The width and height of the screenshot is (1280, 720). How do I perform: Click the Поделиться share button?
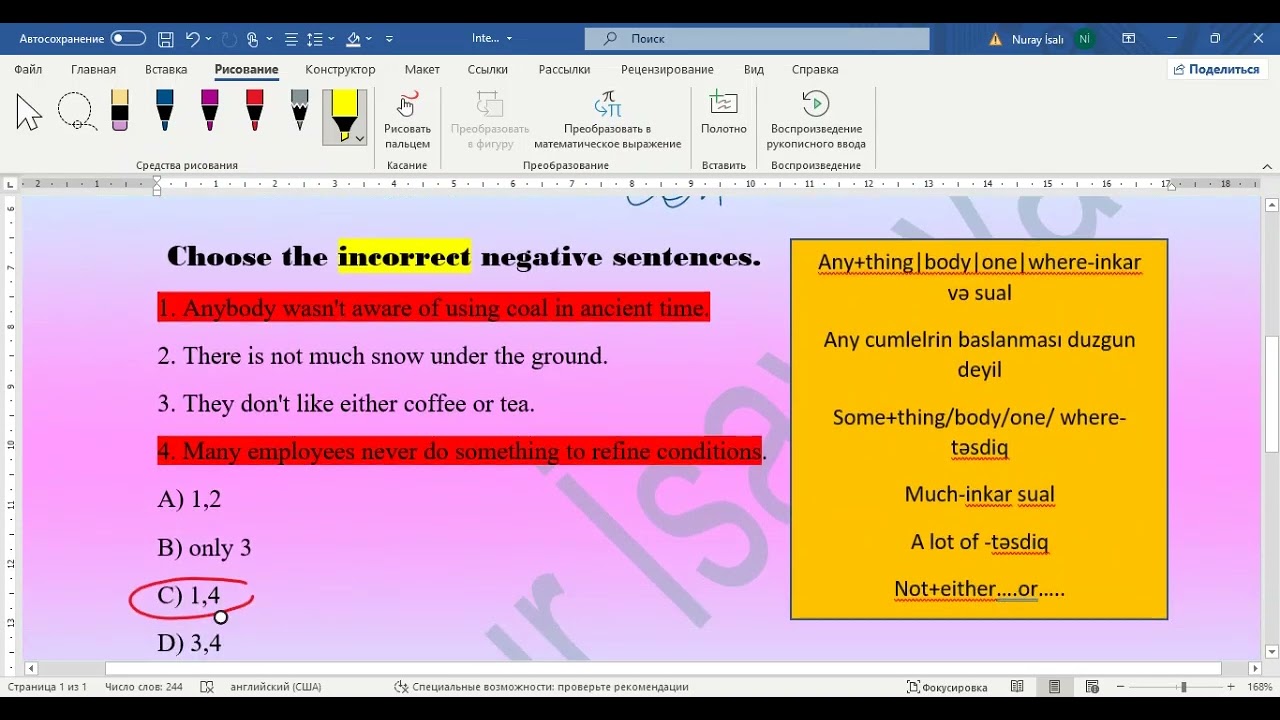point(1217,69)
